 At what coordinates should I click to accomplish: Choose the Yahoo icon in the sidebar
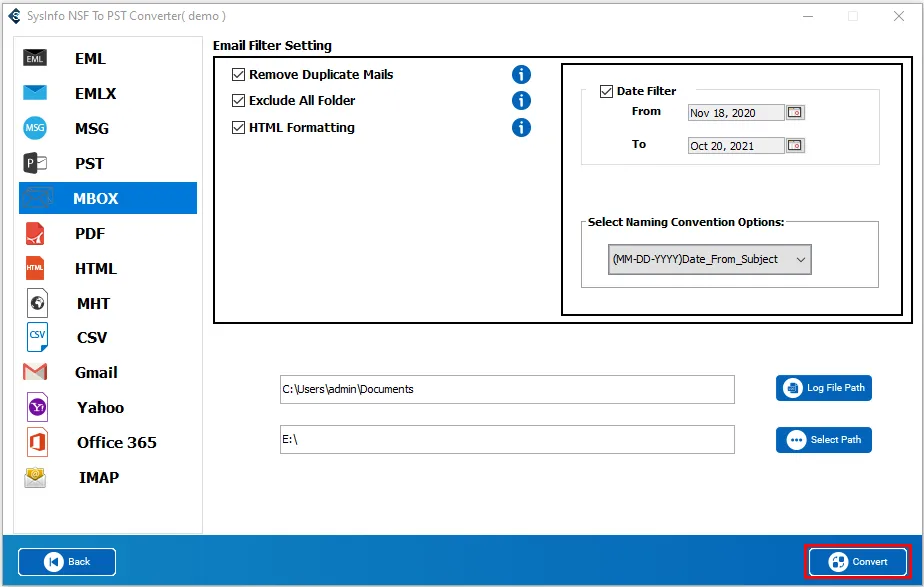click(36, 407)
